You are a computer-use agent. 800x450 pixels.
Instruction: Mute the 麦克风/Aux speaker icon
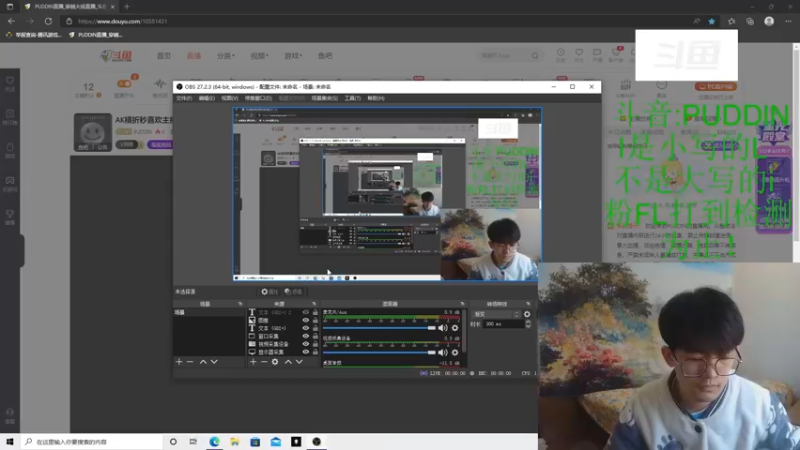pos(442,328)
